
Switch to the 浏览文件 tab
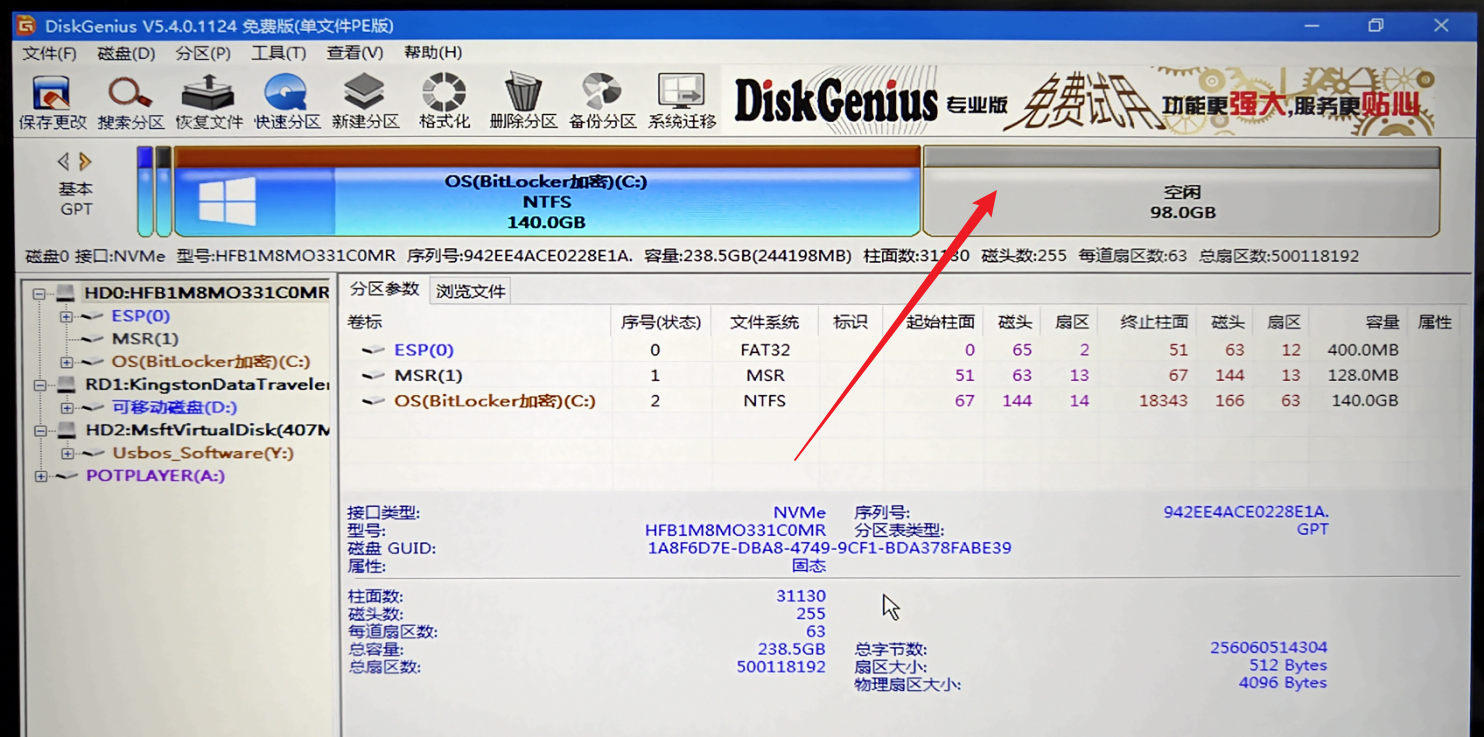point(470,291)
